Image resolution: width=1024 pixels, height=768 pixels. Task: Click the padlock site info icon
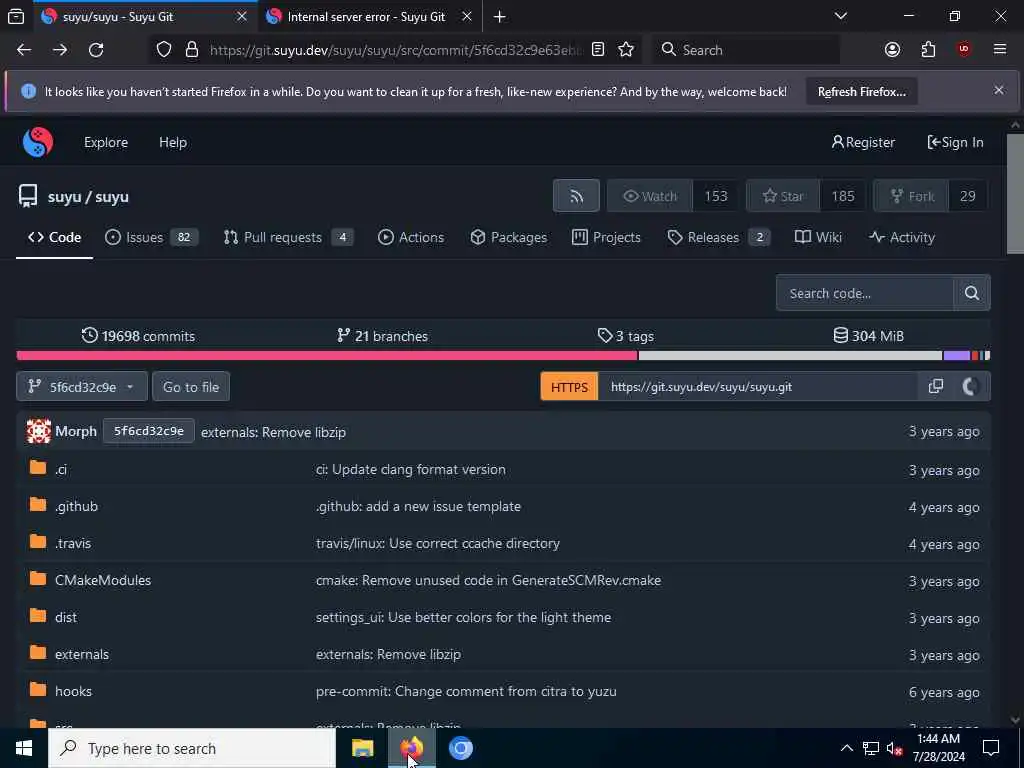[191, 50]
